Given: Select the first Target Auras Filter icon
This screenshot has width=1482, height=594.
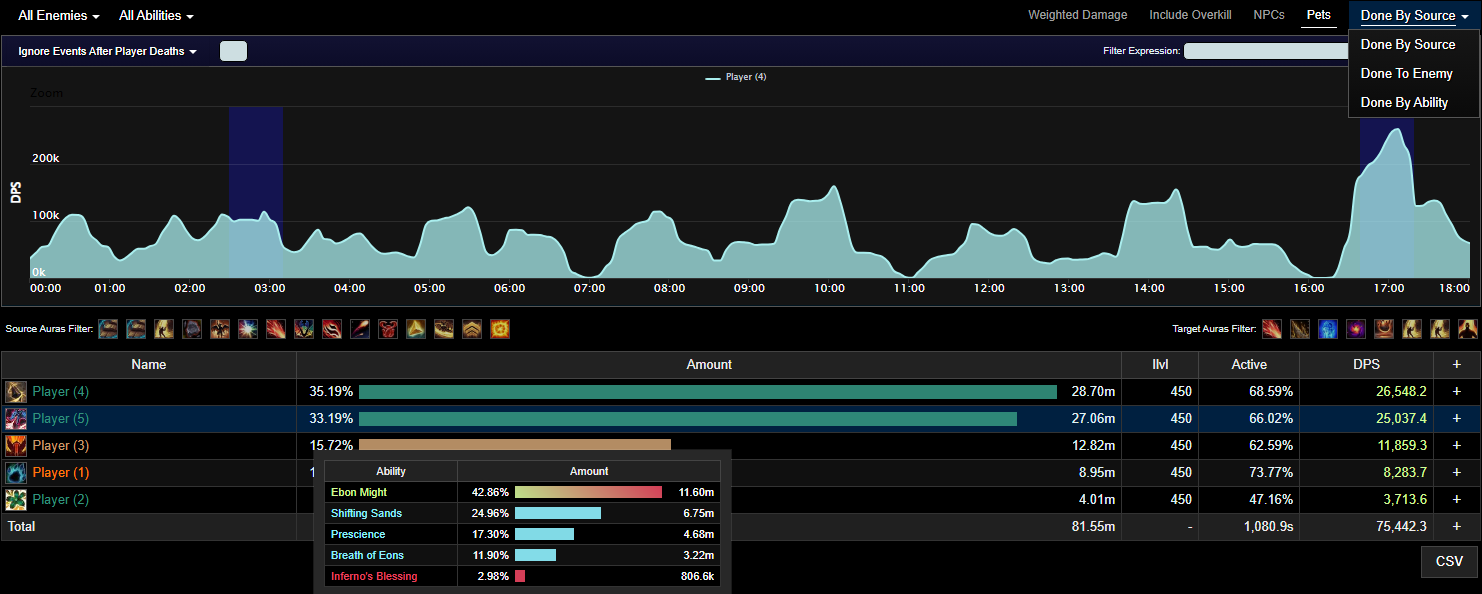Looking at the screenshot, I should [1272, 329].
